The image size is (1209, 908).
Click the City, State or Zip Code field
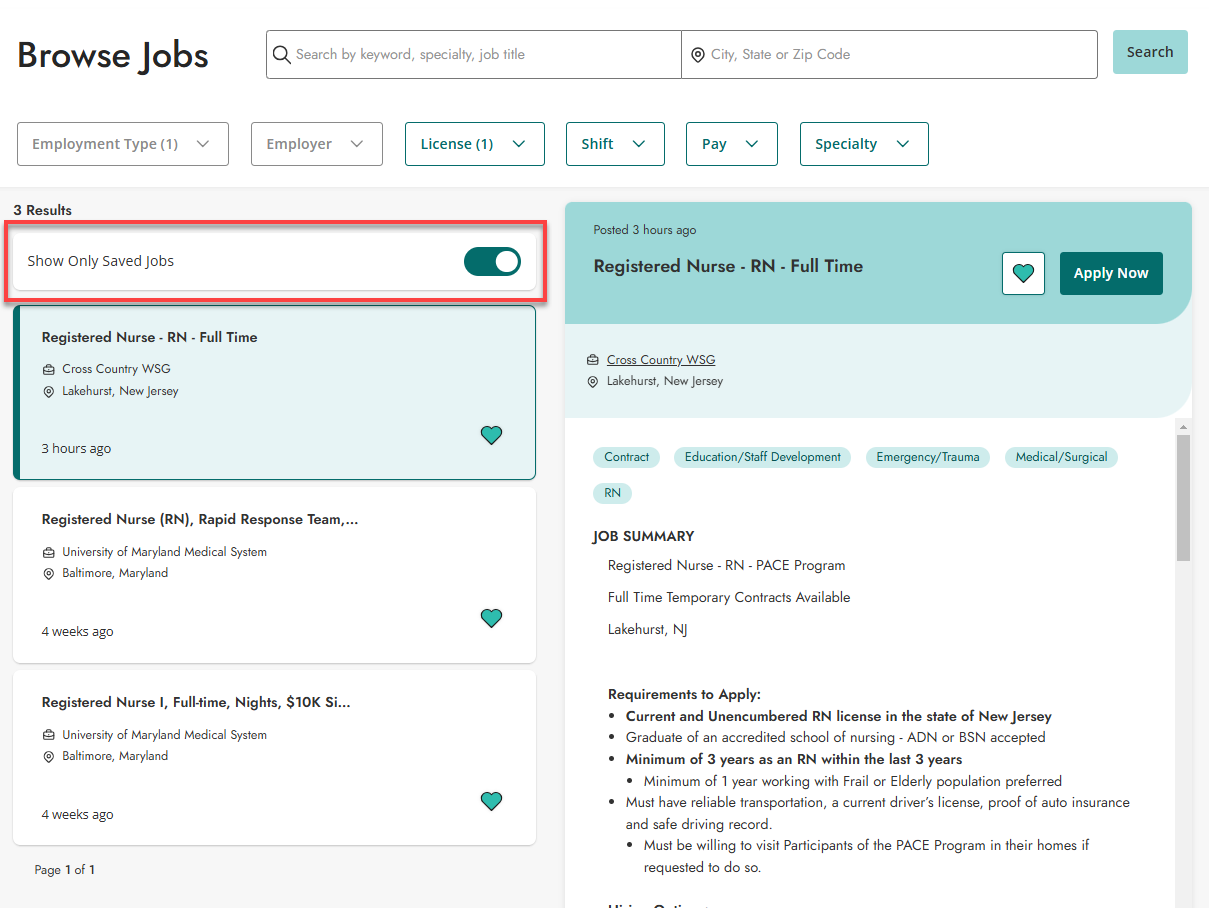pyautogui.click(x=890, y=54)
